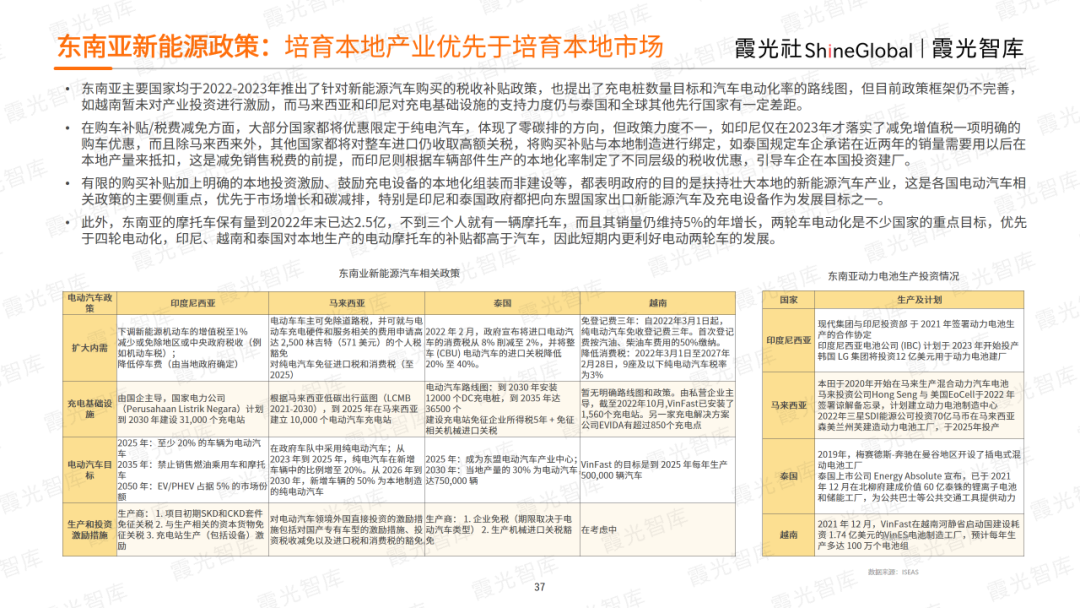1080x608 pixels.
Task: Click the source note "数据来源：ISEAS"
Action: click(x=893, y=572)
